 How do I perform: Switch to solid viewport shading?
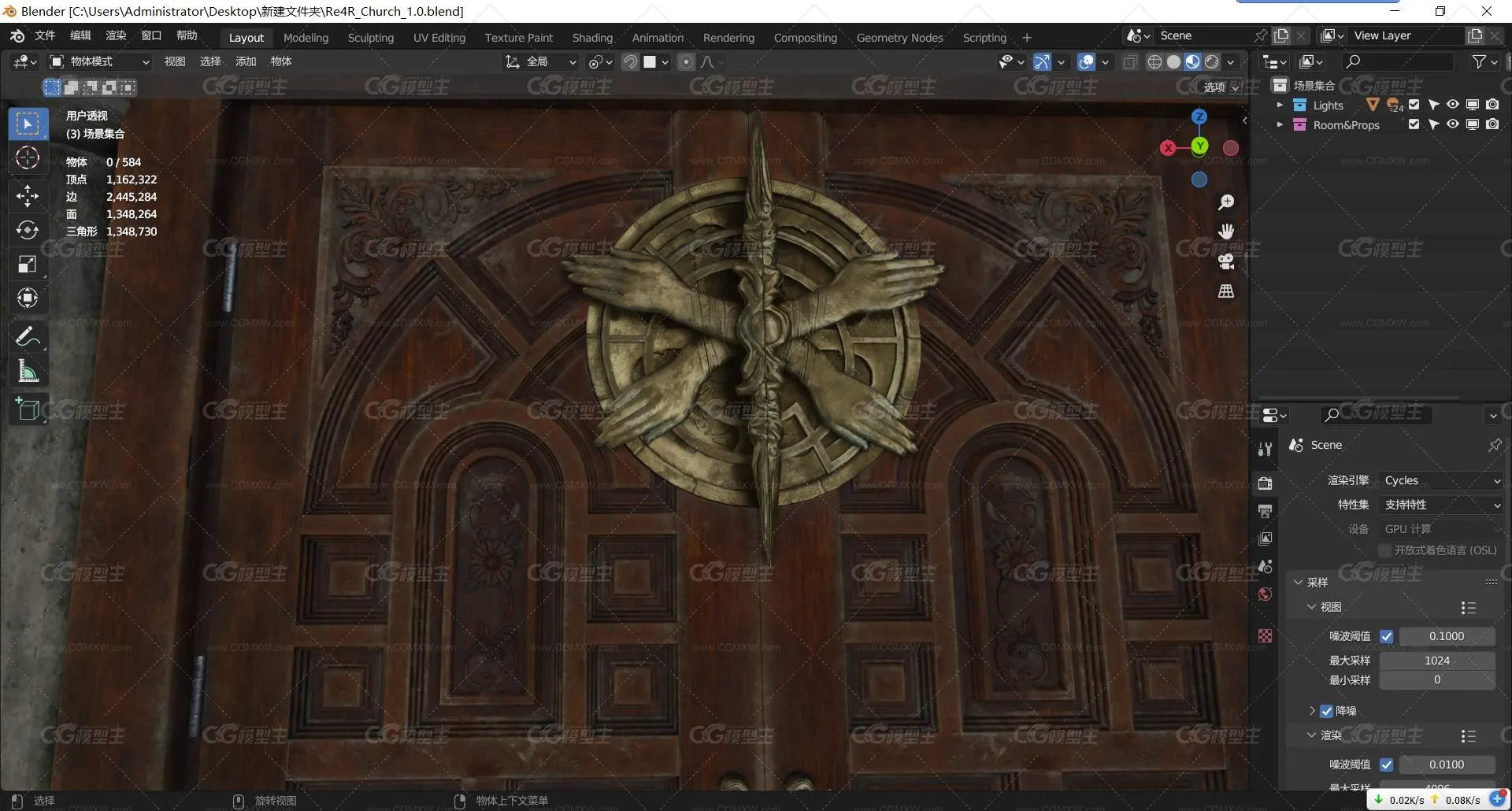(1173, 61)
